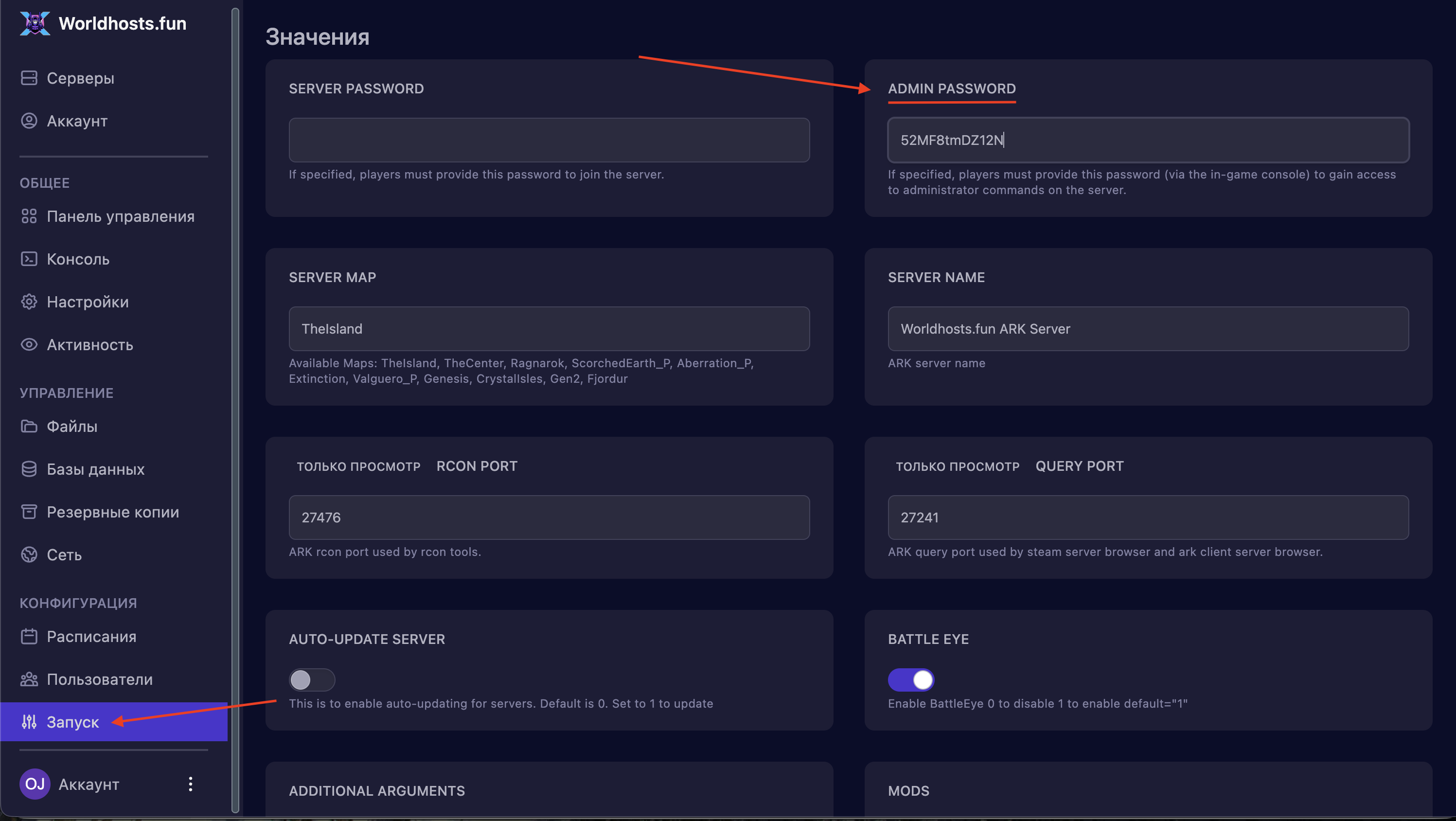Click the Консоль terminal icon

click(x=29, y=259)
